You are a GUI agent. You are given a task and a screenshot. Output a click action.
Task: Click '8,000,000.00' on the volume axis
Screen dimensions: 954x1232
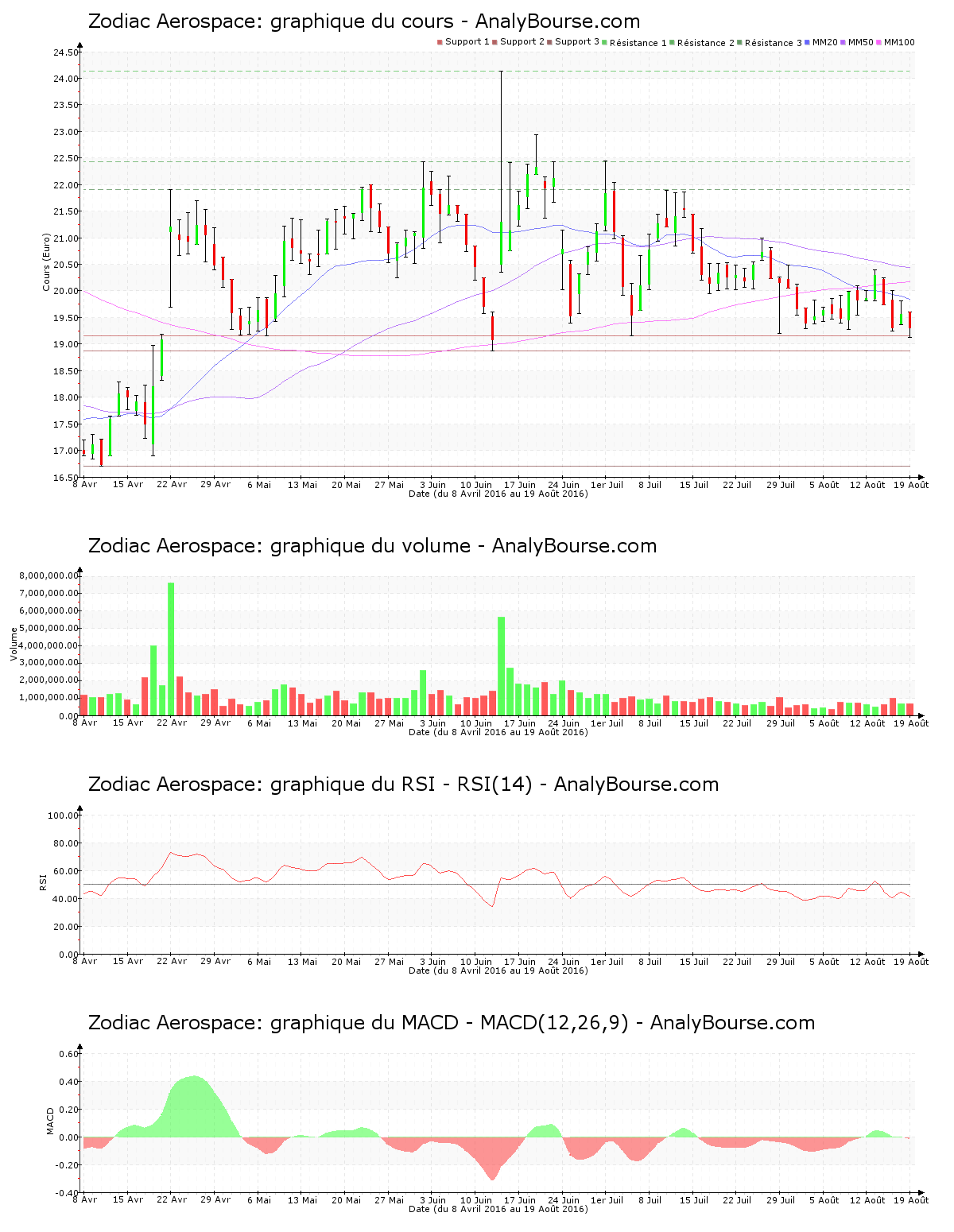[49, 575]
